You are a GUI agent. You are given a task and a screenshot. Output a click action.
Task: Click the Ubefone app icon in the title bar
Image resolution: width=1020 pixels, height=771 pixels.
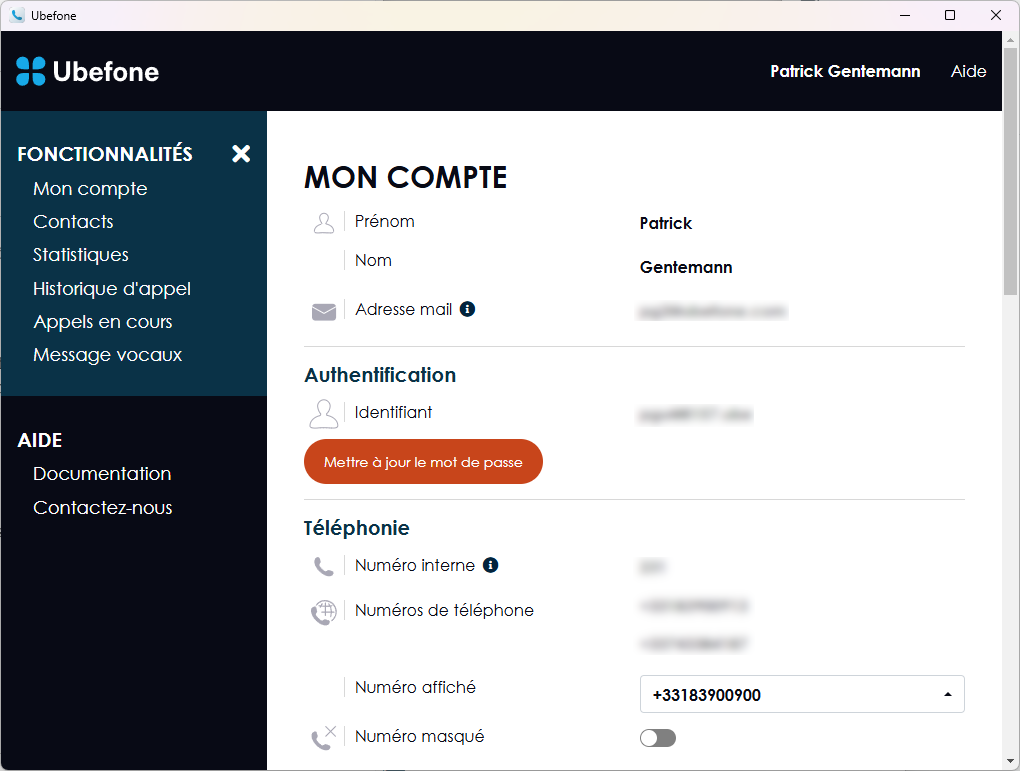(x=18, y=15)
